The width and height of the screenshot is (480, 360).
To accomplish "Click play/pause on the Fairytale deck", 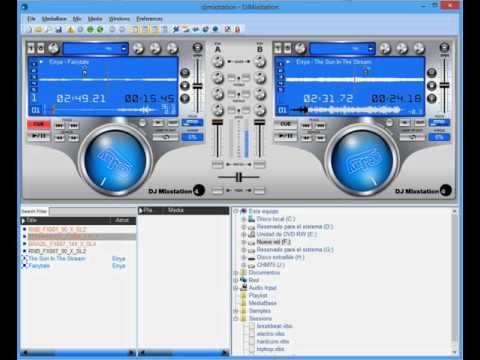I will click(x=39, y=136).
